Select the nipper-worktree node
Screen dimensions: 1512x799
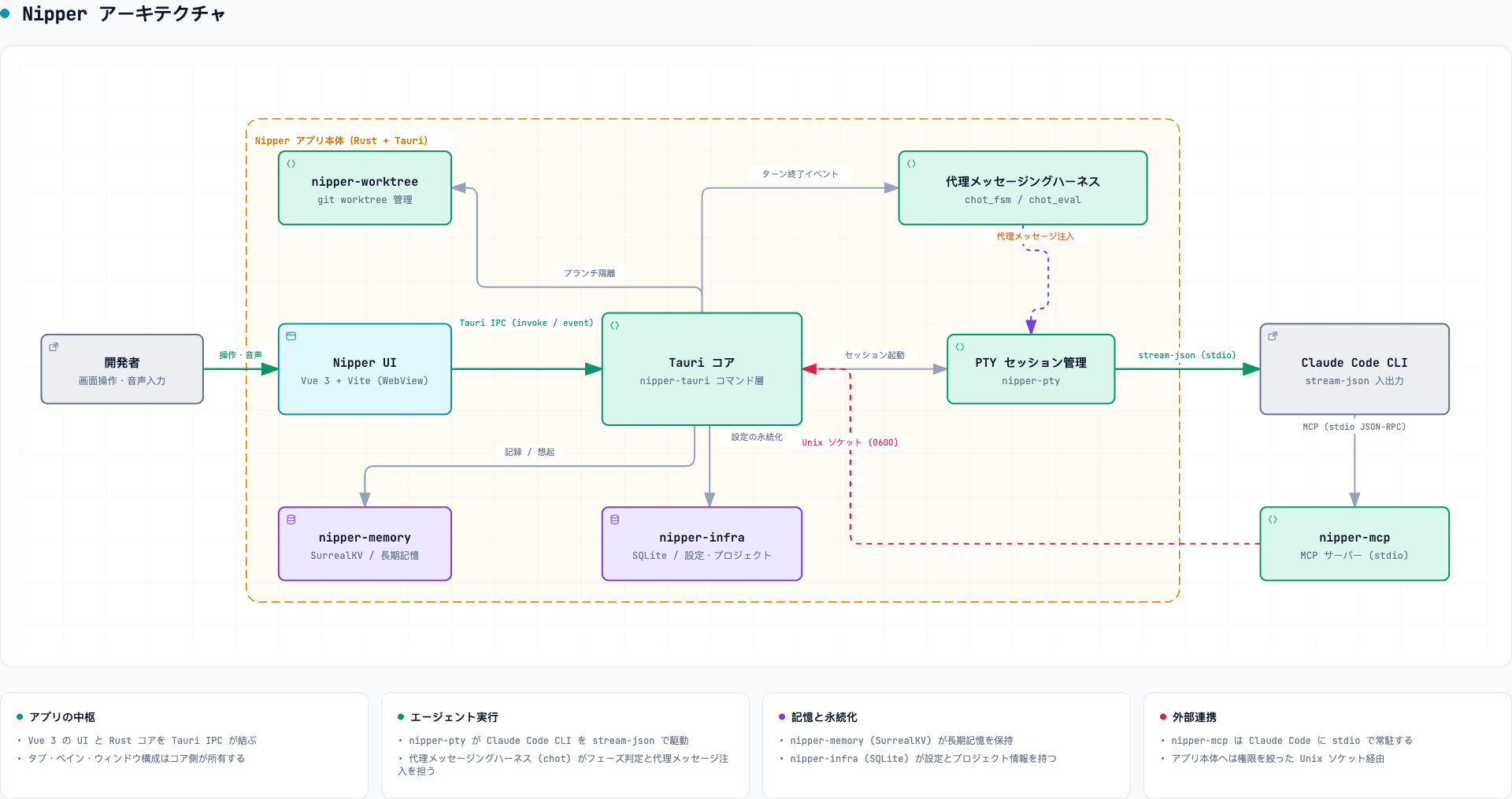coord(365,188)
